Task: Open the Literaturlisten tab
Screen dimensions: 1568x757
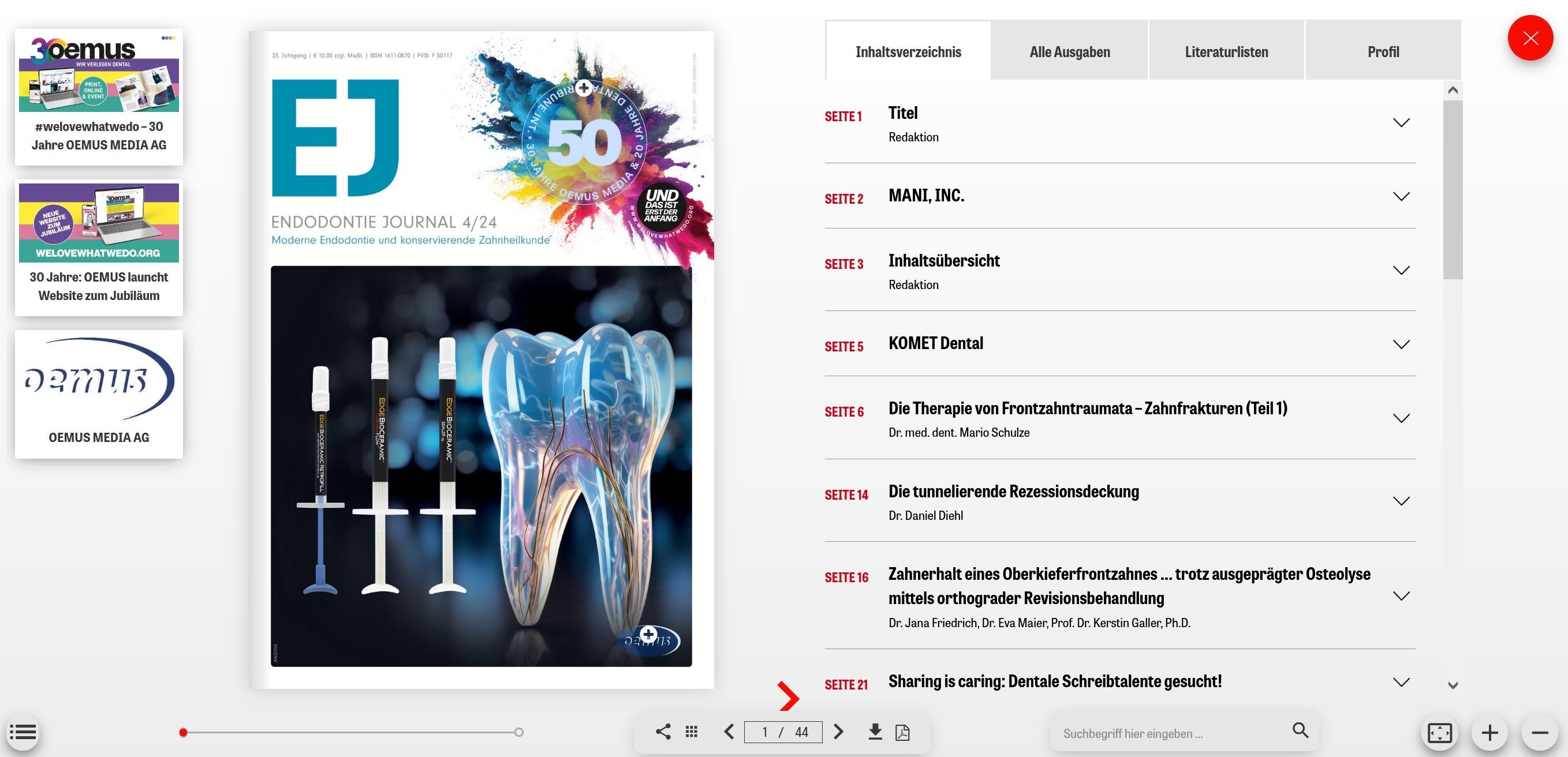Action: pos(1227,52)
